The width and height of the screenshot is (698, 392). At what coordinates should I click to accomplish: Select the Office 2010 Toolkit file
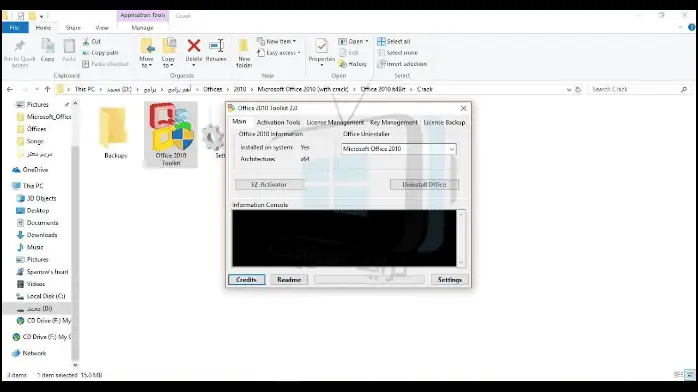(x=170, y=134)
